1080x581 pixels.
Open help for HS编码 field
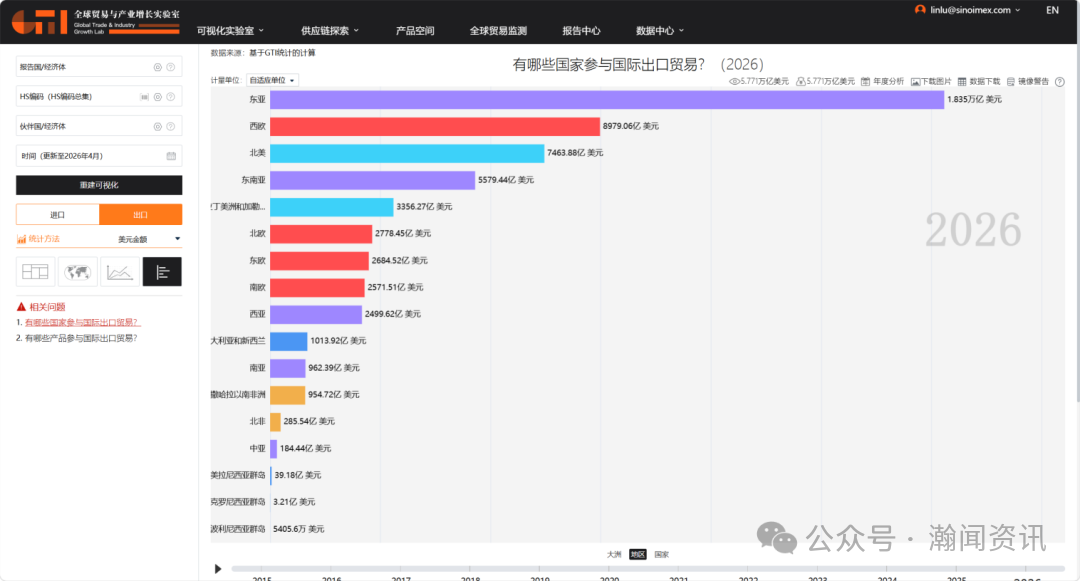point(170,97)
